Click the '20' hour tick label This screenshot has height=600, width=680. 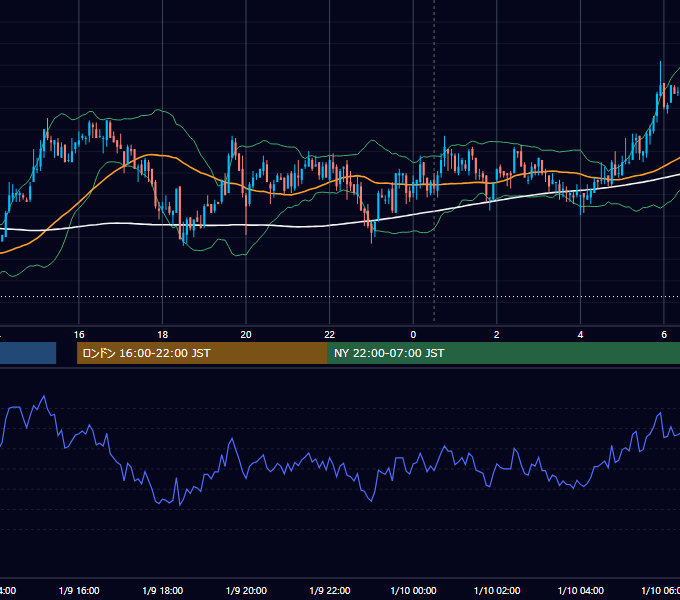click(246, 334)
